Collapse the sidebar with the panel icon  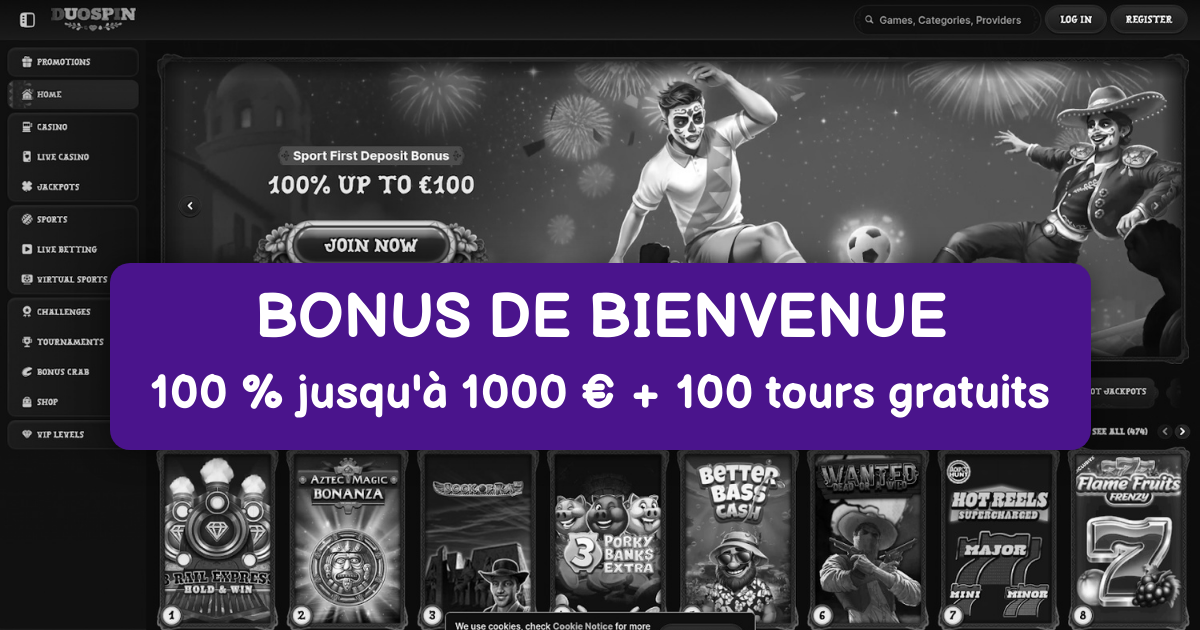tap(27, 20)
